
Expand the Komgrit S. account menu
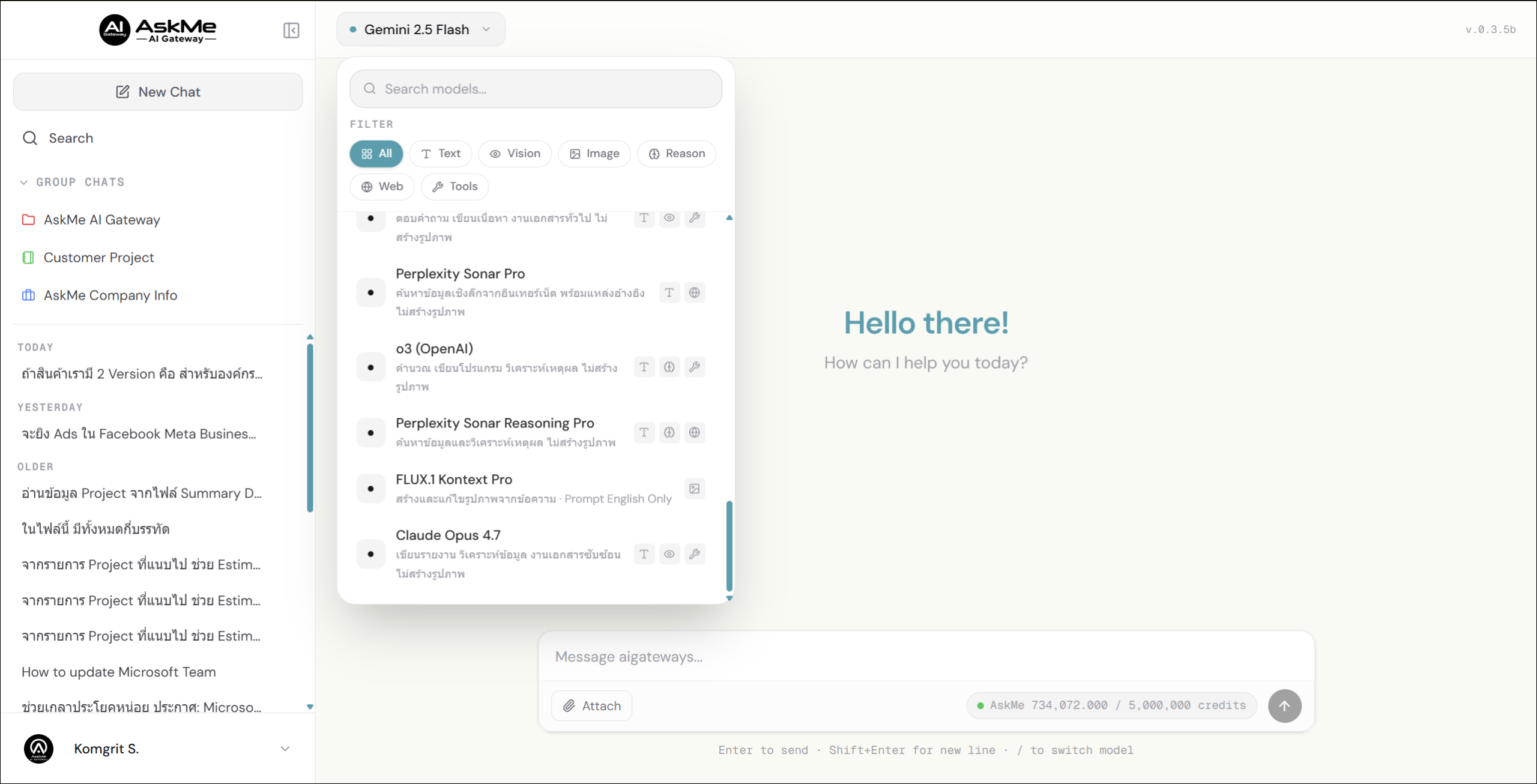[285, 749]
